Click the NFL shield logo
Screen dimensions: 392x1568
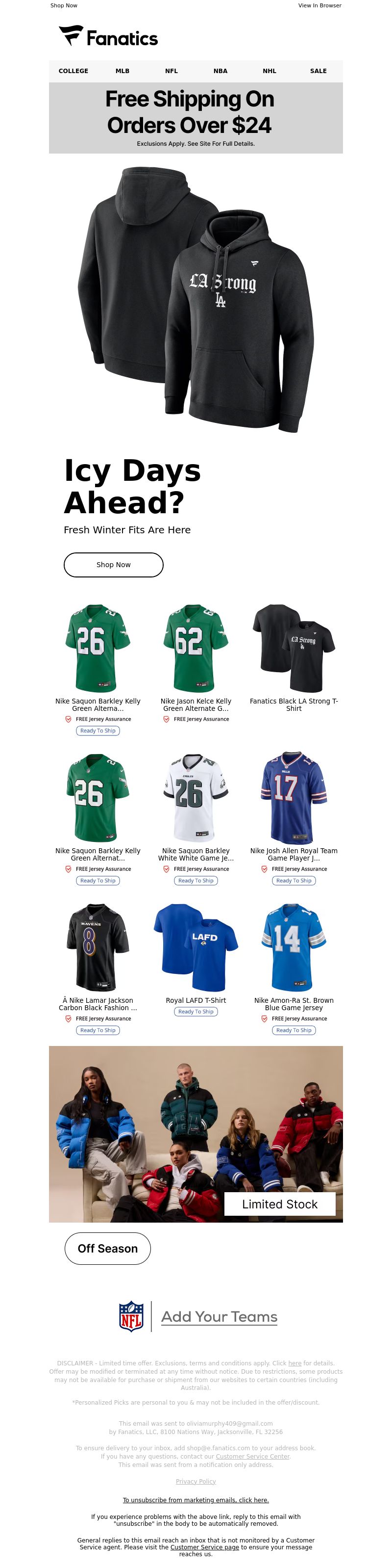click(131, 1316)
